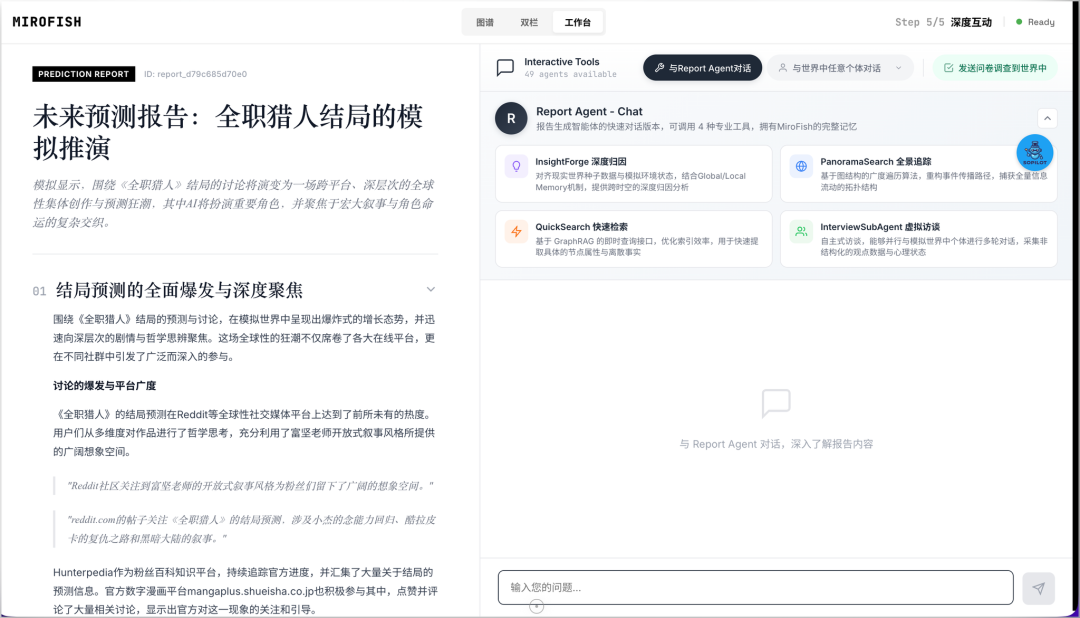Click the MIROFISH logo

pyautogui.click(x=47, y=22)
